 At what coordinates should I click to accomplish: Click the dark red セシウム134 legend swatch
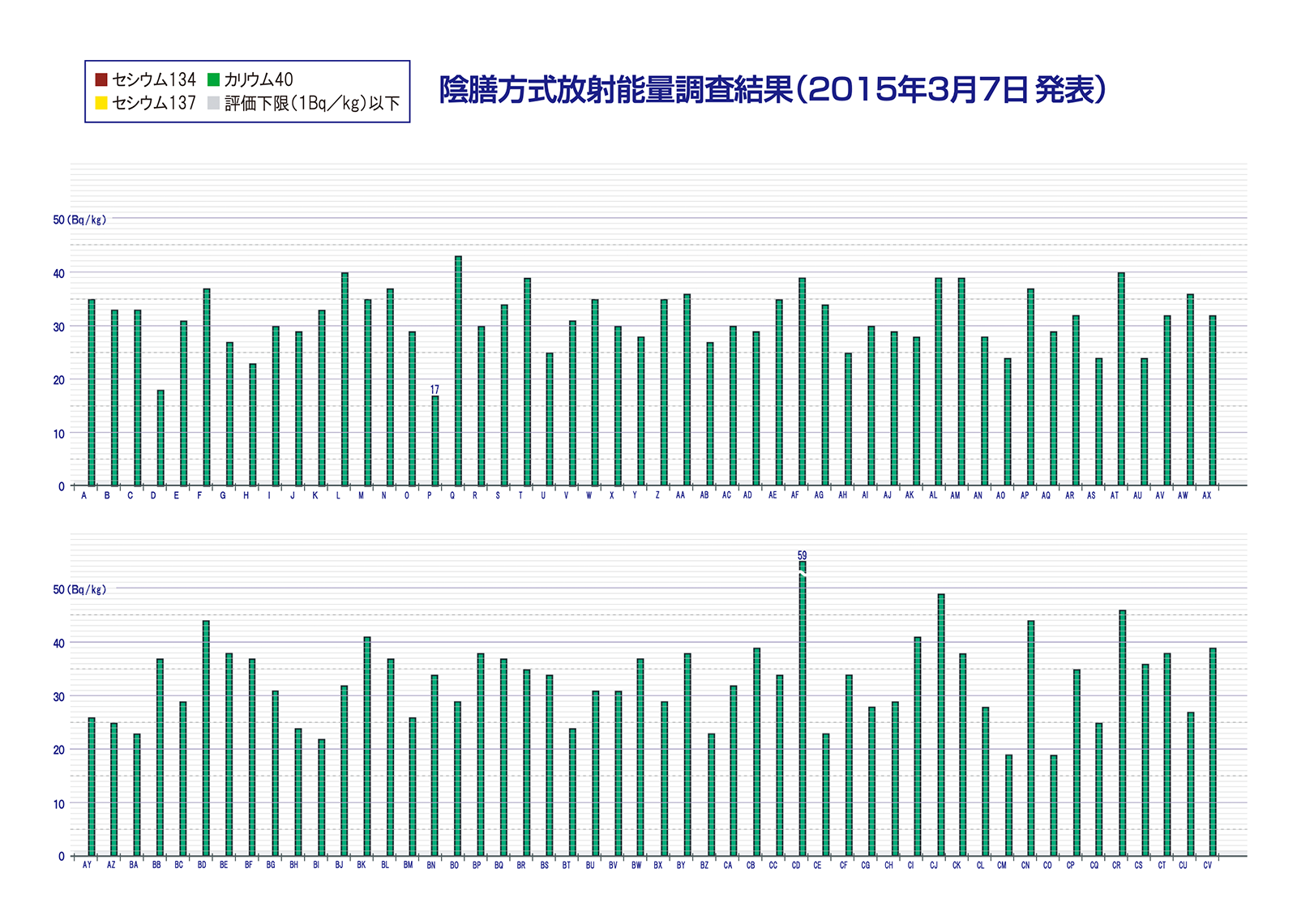tap(101, 79)
